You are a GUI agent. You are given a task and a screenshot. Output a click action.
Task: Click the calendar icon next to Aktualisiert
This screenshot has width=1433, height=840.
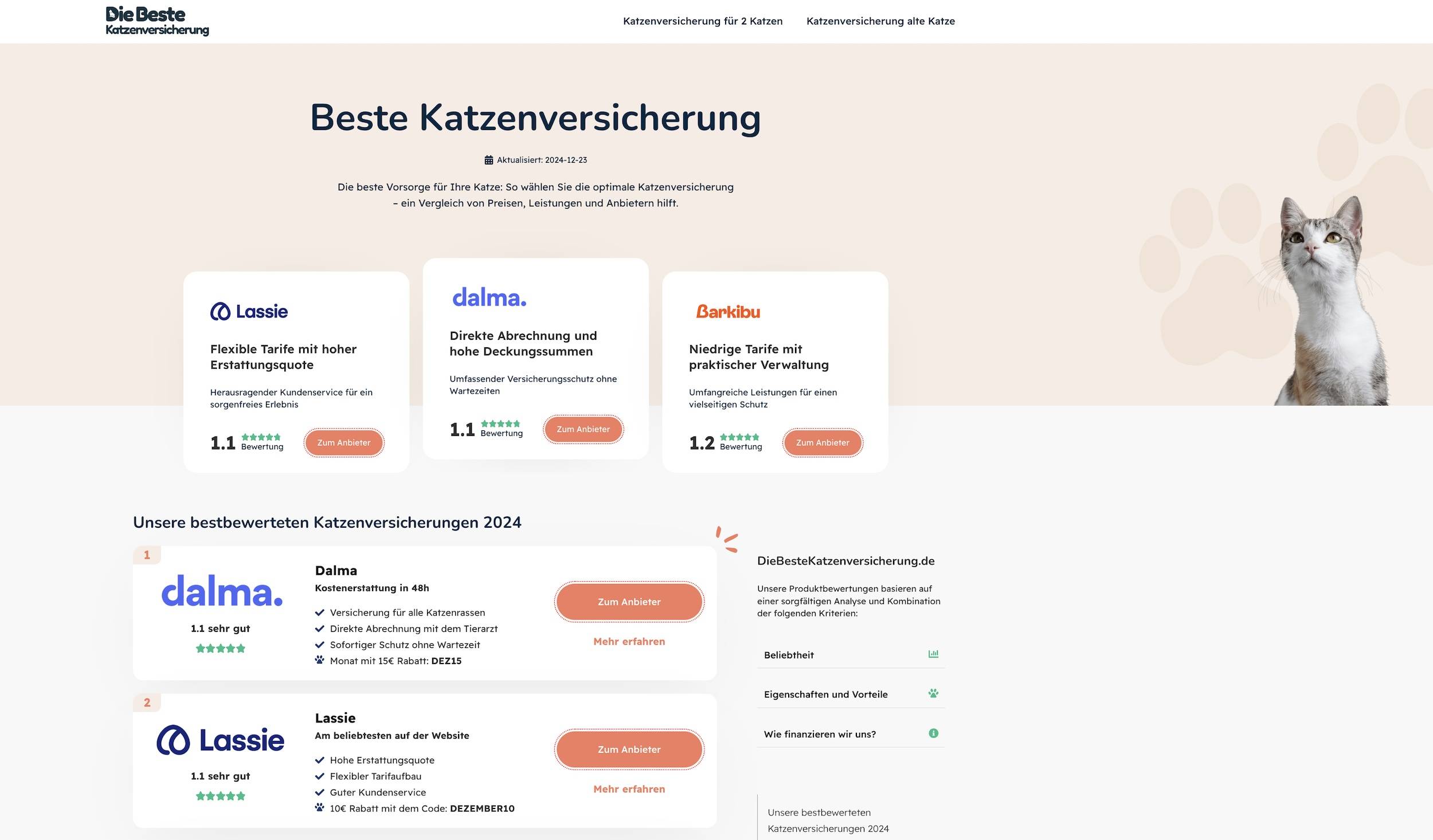pos(488,160)
